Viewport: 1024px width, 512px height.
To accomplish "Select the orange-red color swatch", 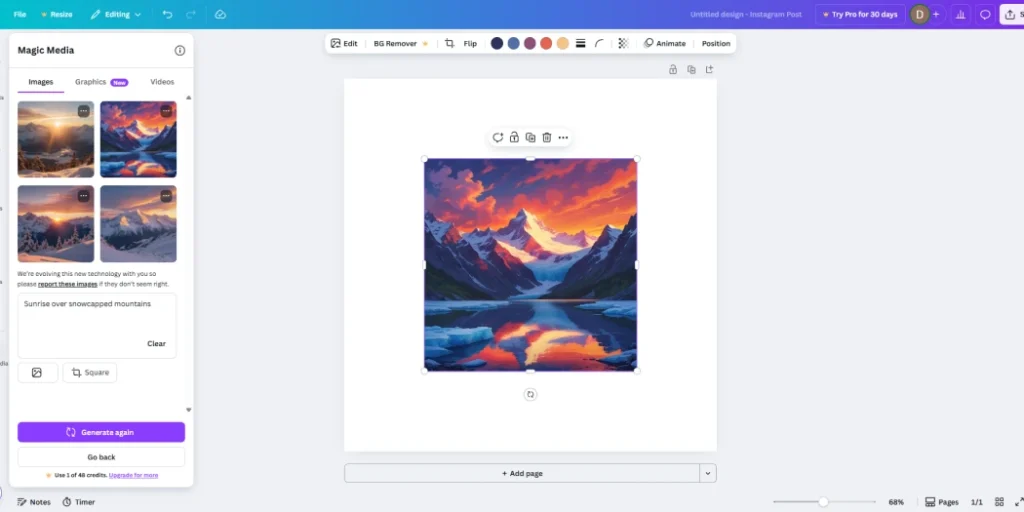I will (x=546, y=44).
